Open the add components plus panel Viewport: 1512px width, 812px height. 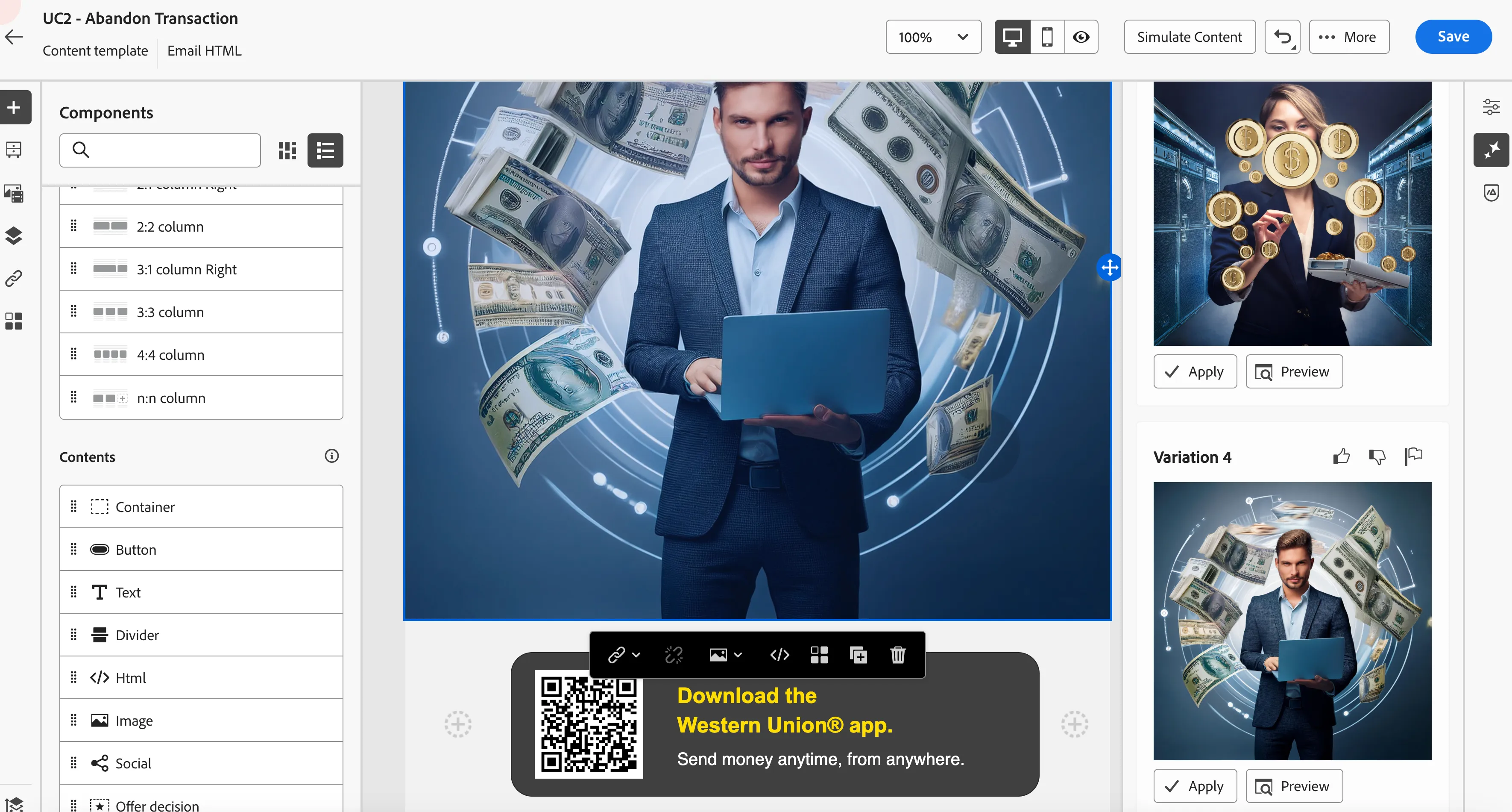[x=14, y=107]
